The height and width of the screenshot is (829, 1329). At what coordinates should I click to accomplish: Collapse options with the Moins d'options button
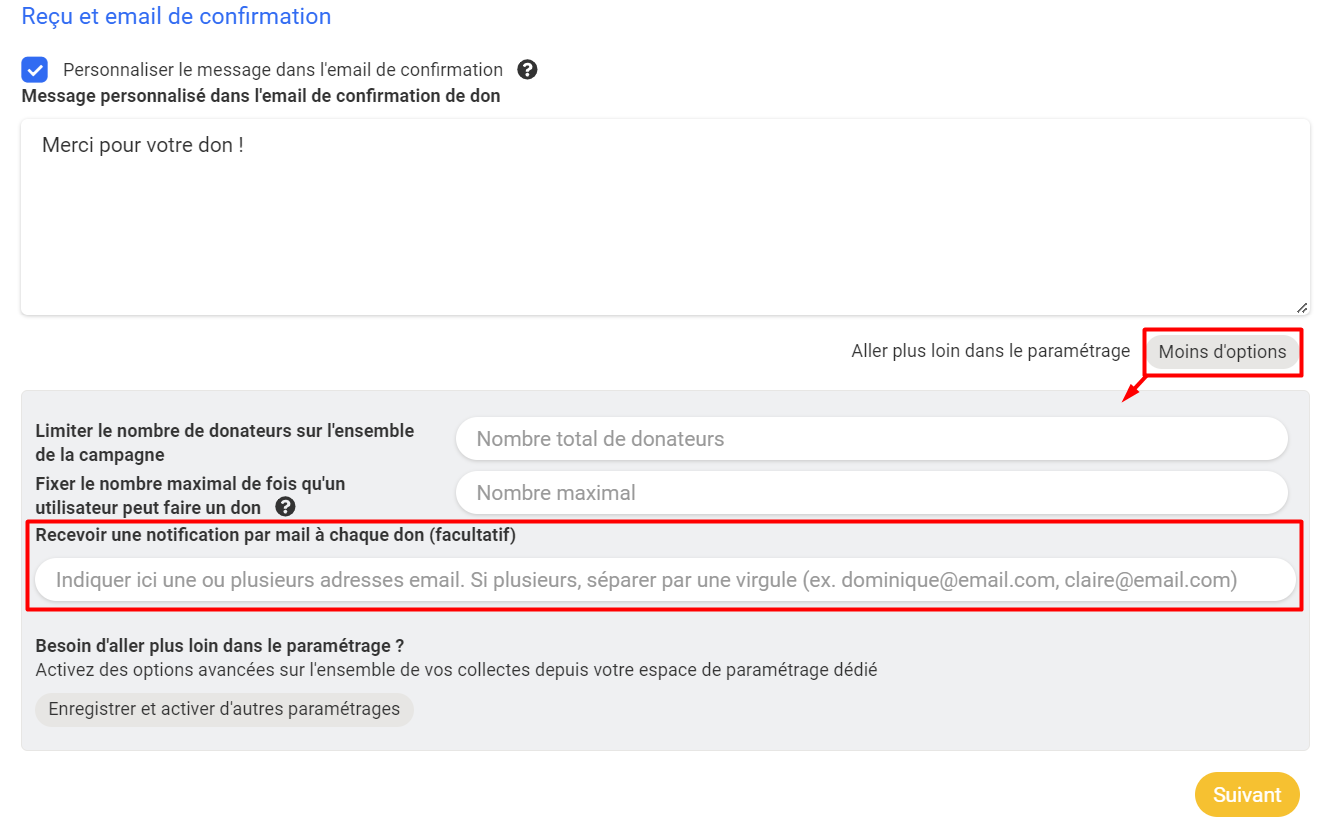(x=1222, y=352)
